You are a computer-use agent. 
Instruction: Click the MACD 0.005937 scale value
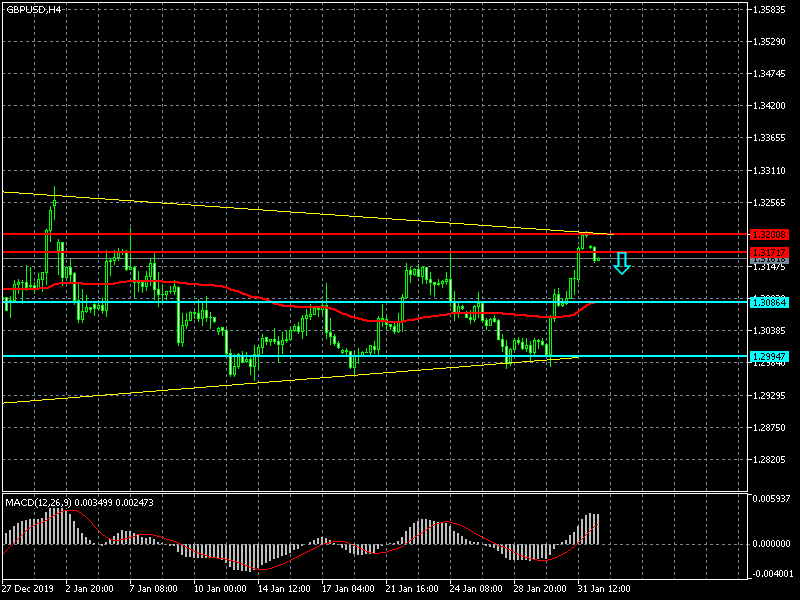point(771,498)
